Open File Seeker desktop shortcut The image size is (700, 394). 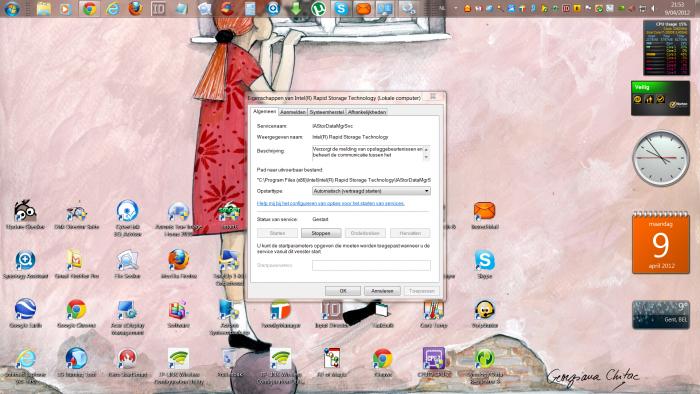coord(127,264)
